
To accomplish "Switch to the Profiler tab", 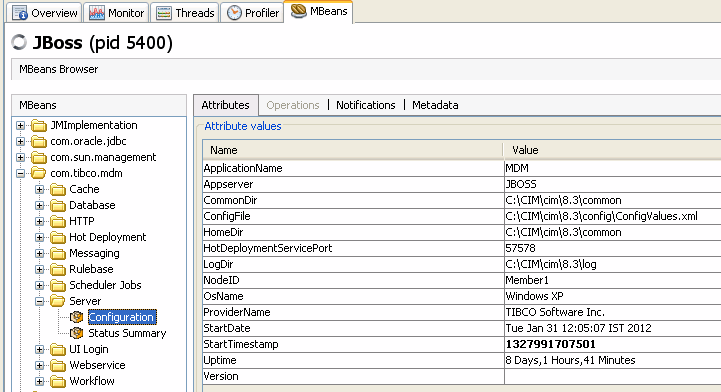I will coord(252,13).
